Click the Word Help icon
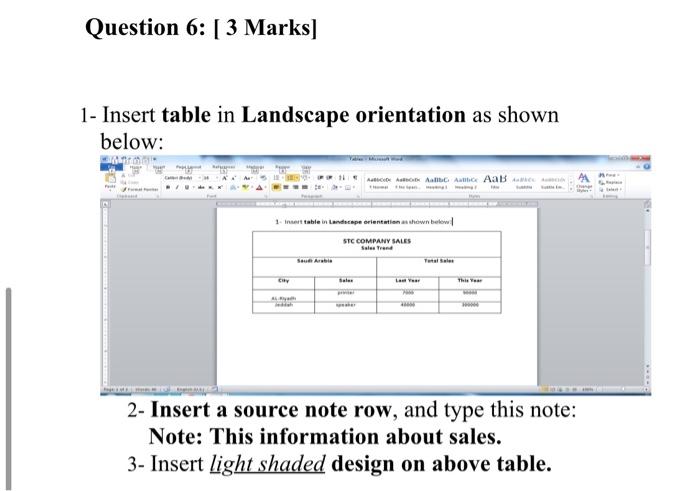The image size is (700, 491). click(646, 167)
